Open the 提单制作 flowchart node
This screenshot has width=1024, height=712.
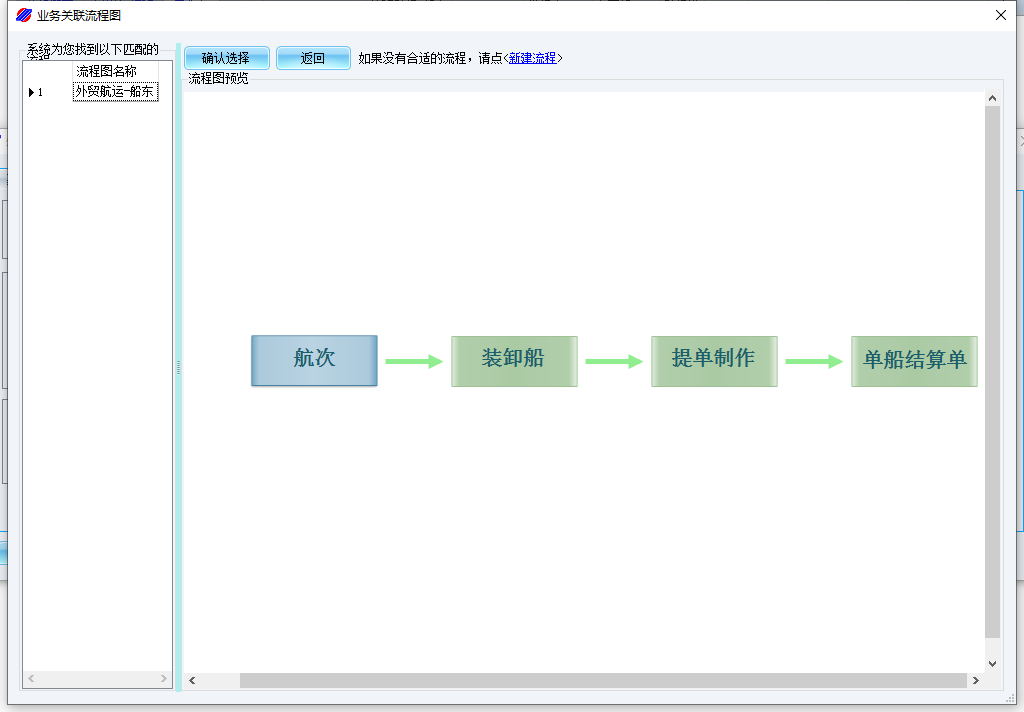714,360
